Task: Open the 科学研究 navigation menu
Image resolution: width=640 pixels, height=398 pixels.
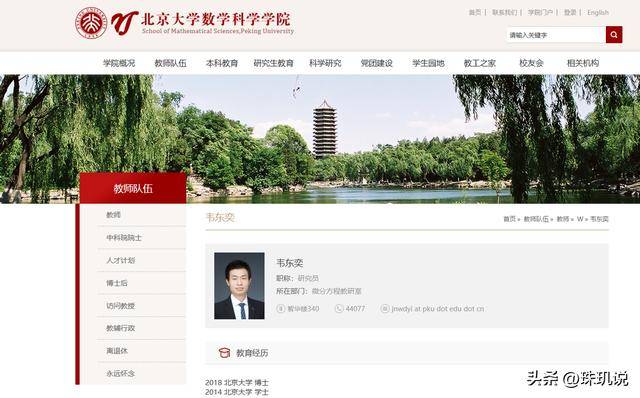Action: coord(325,63)
